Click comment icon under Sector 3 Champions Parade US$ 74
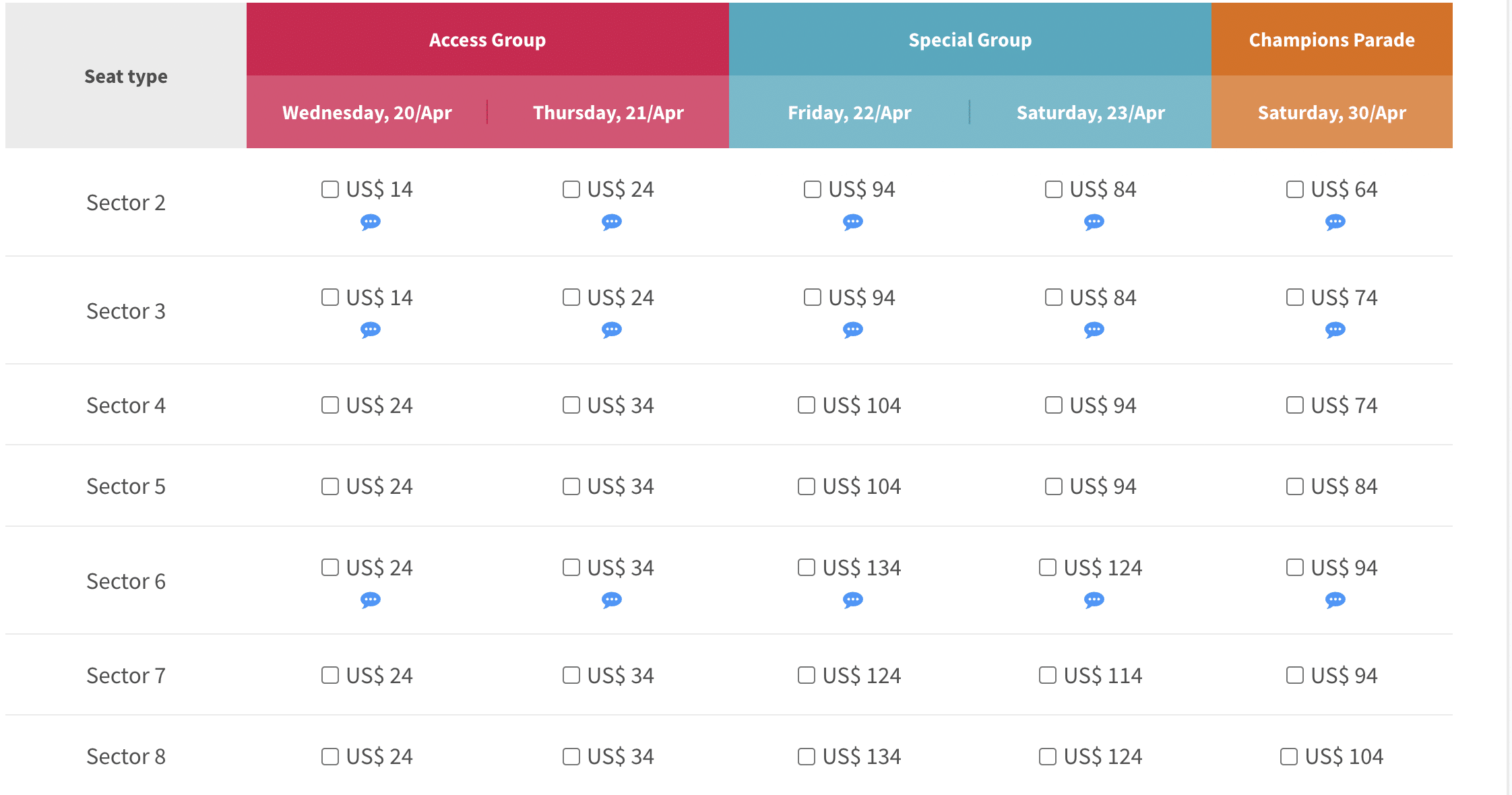The image size is (1512, 795). click(x=1335, y=329)
